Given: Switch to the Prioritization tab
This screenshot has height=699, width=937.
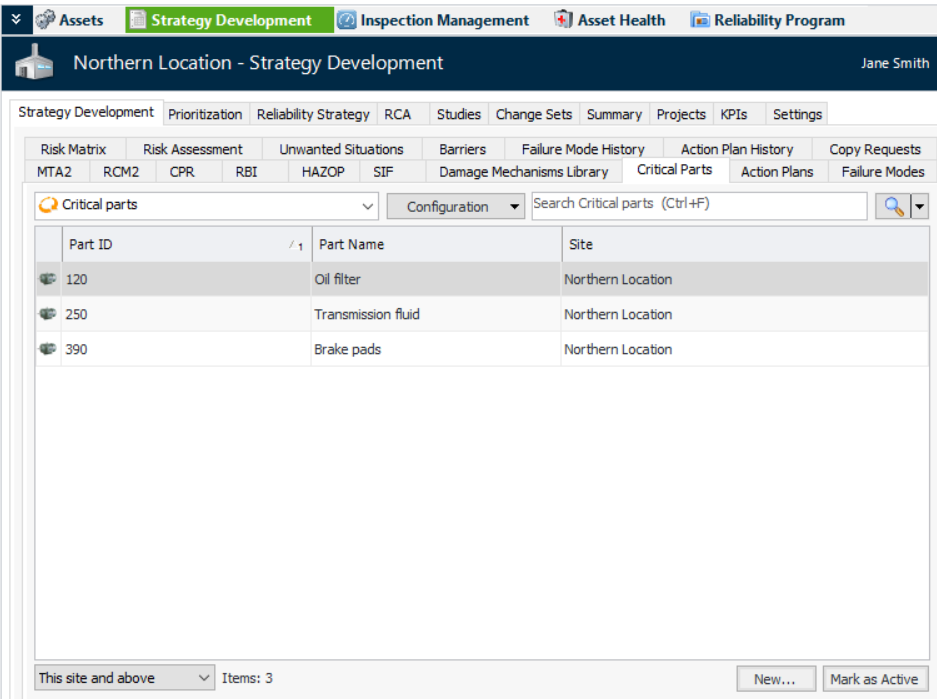Looking at the screenshot, I should click(x=205, y=114).
